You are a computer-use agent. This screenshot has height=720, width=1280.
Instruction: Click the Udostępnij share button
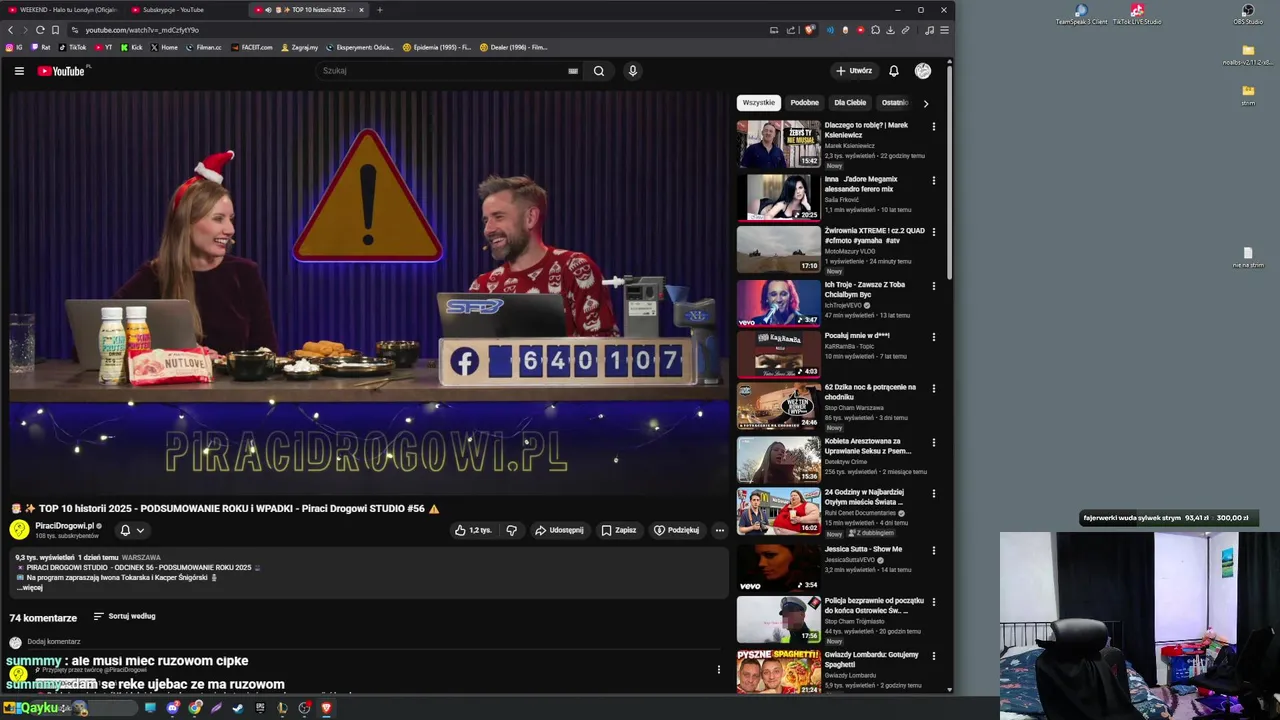pyautogui.click(x=559, y=530)
